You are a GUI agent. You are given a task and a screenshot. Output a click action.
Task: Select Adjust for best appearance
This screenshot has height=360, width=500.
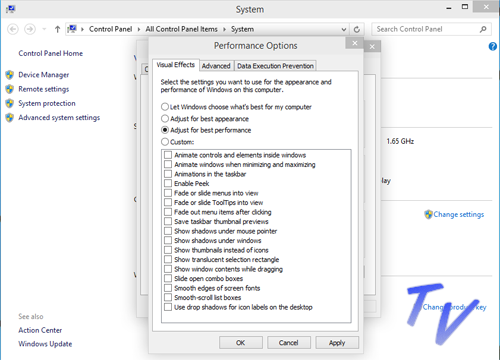(205, 119)
